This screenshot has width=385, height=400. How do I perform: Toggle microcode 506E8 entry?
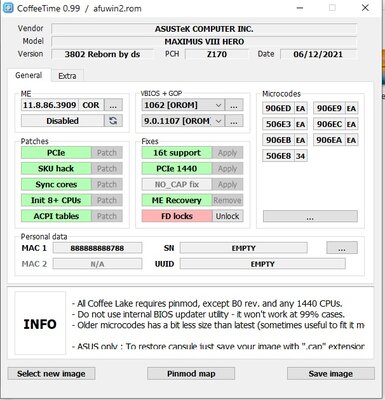tap(285, 156)
